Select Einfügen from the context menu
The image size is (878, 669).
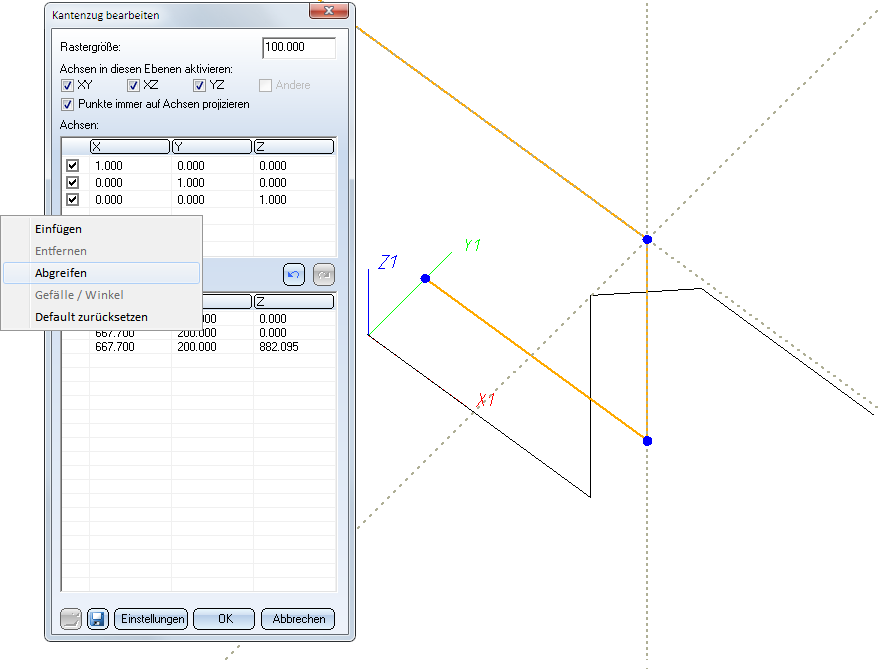pos(58,229)
